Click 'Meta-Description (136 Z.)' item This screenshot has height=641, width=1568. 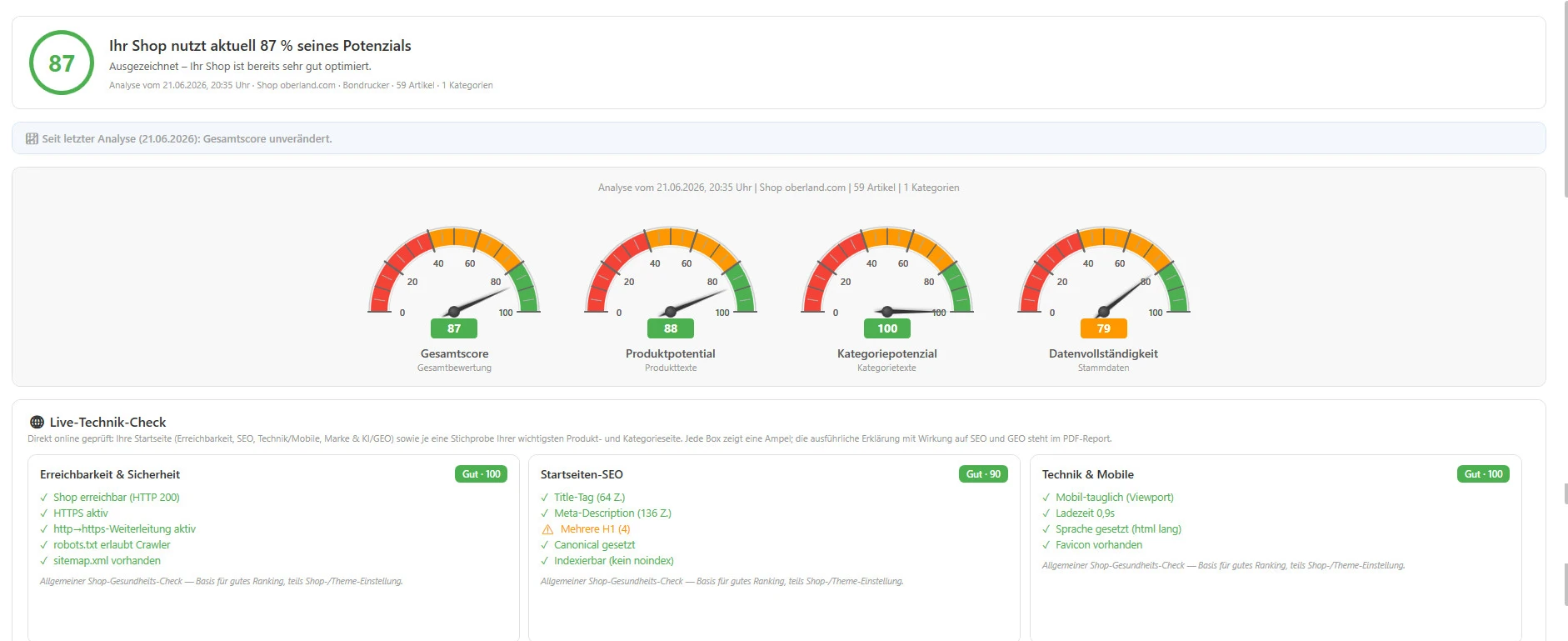(x=612, y=513)
